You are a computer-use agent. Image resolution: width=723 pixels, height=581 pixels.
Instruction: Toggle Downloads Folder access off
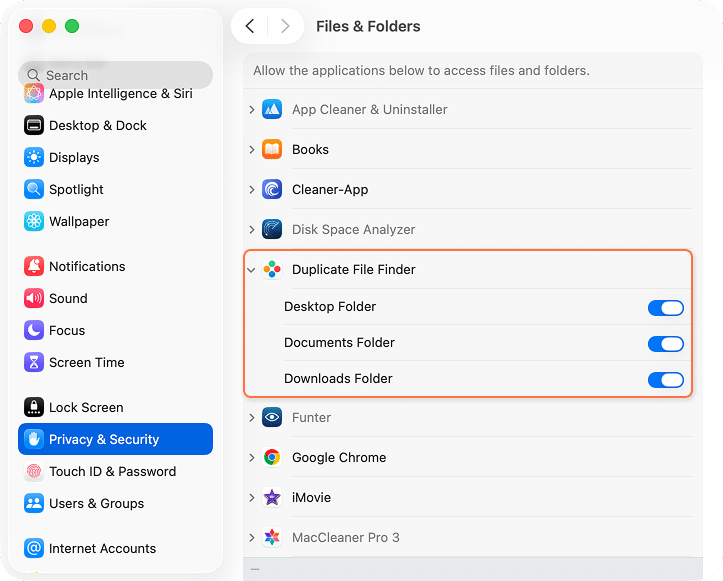point(665,380)
